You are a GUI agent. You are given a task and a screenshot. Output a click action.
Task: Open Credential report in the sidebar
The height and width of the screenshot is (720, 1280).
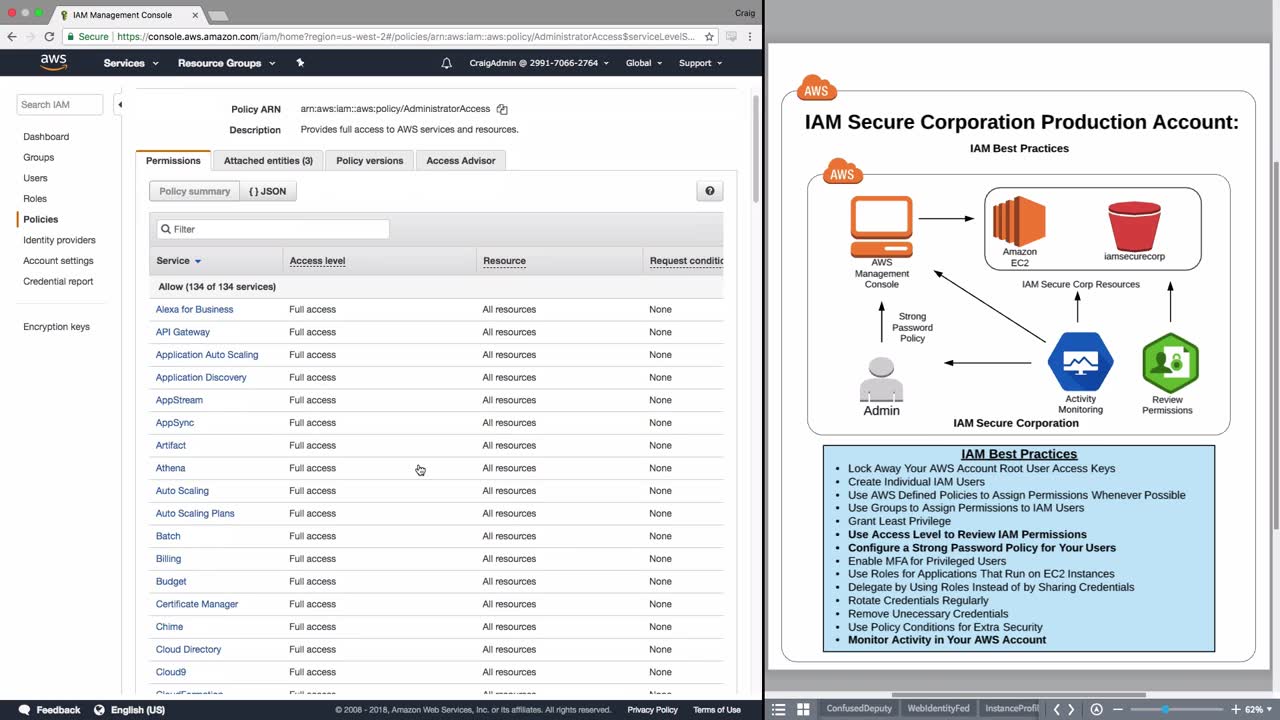(58, 282)
